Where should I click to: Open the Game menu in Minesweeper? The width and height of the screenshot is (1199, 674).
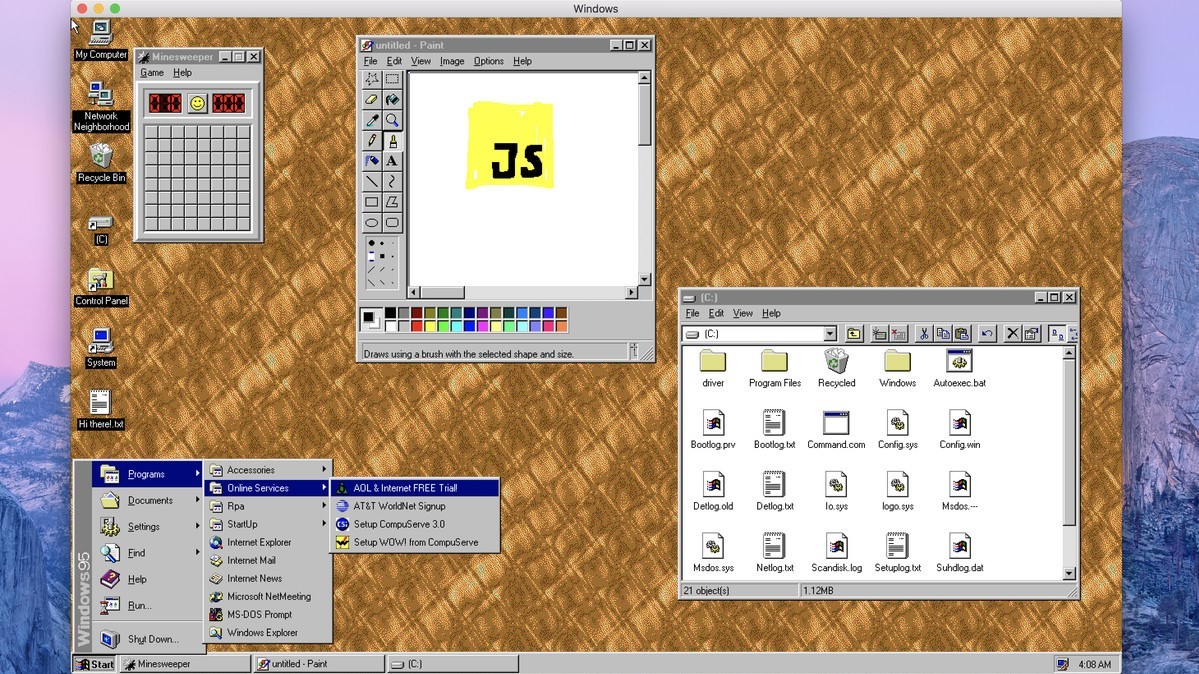point(151,73)
